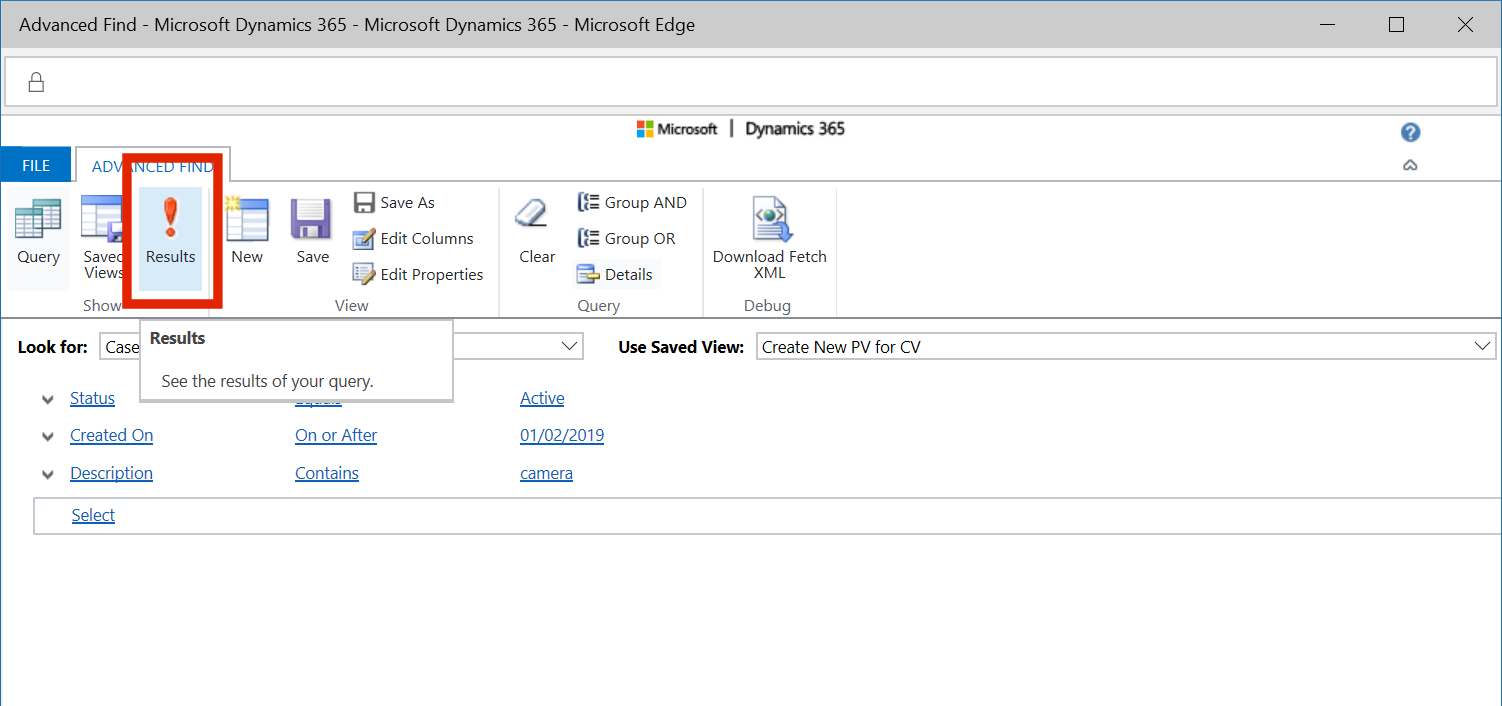Download Fetch XML file

(x=769, y=240)
